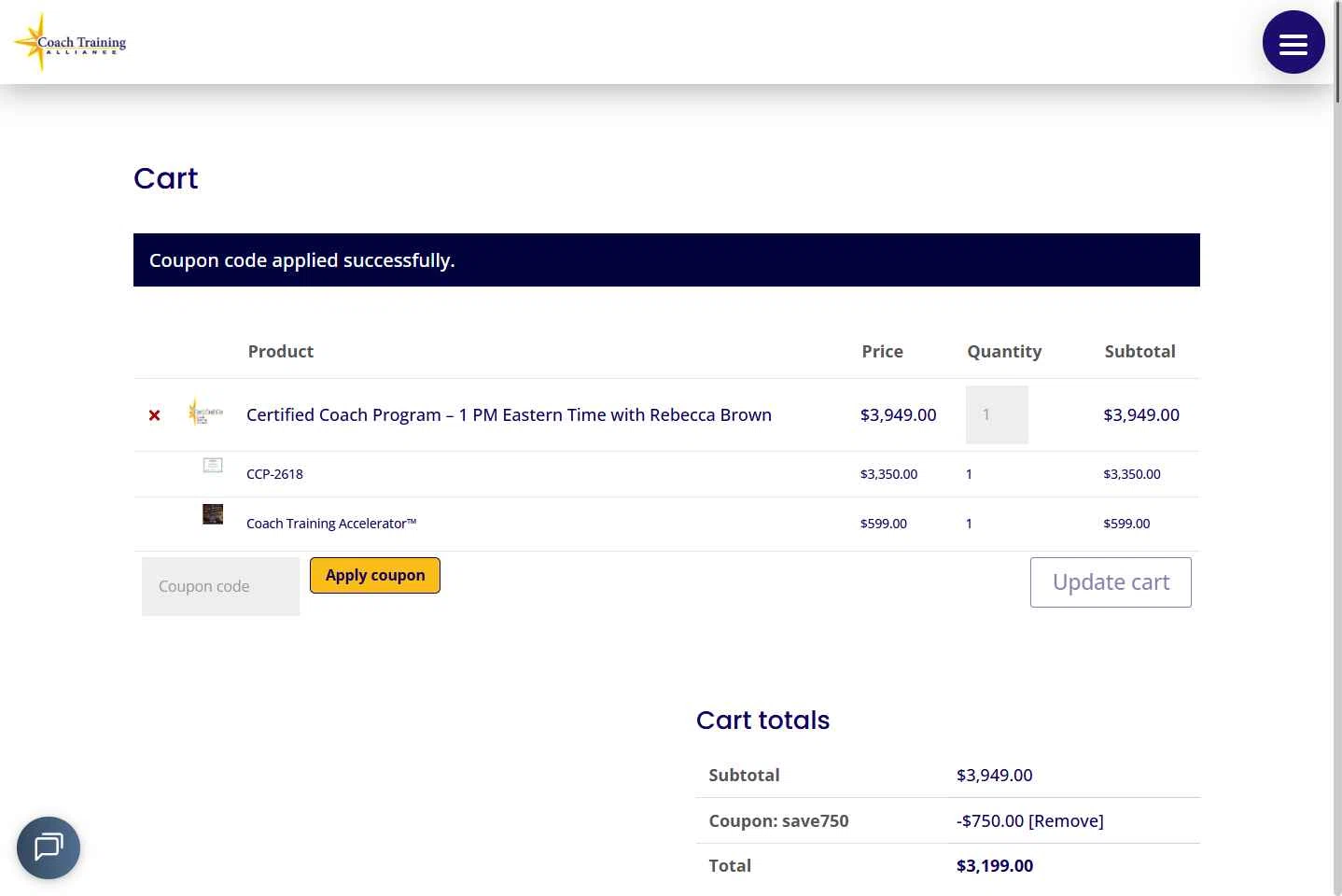Remove the save750 coupon

click(1066, 821)
